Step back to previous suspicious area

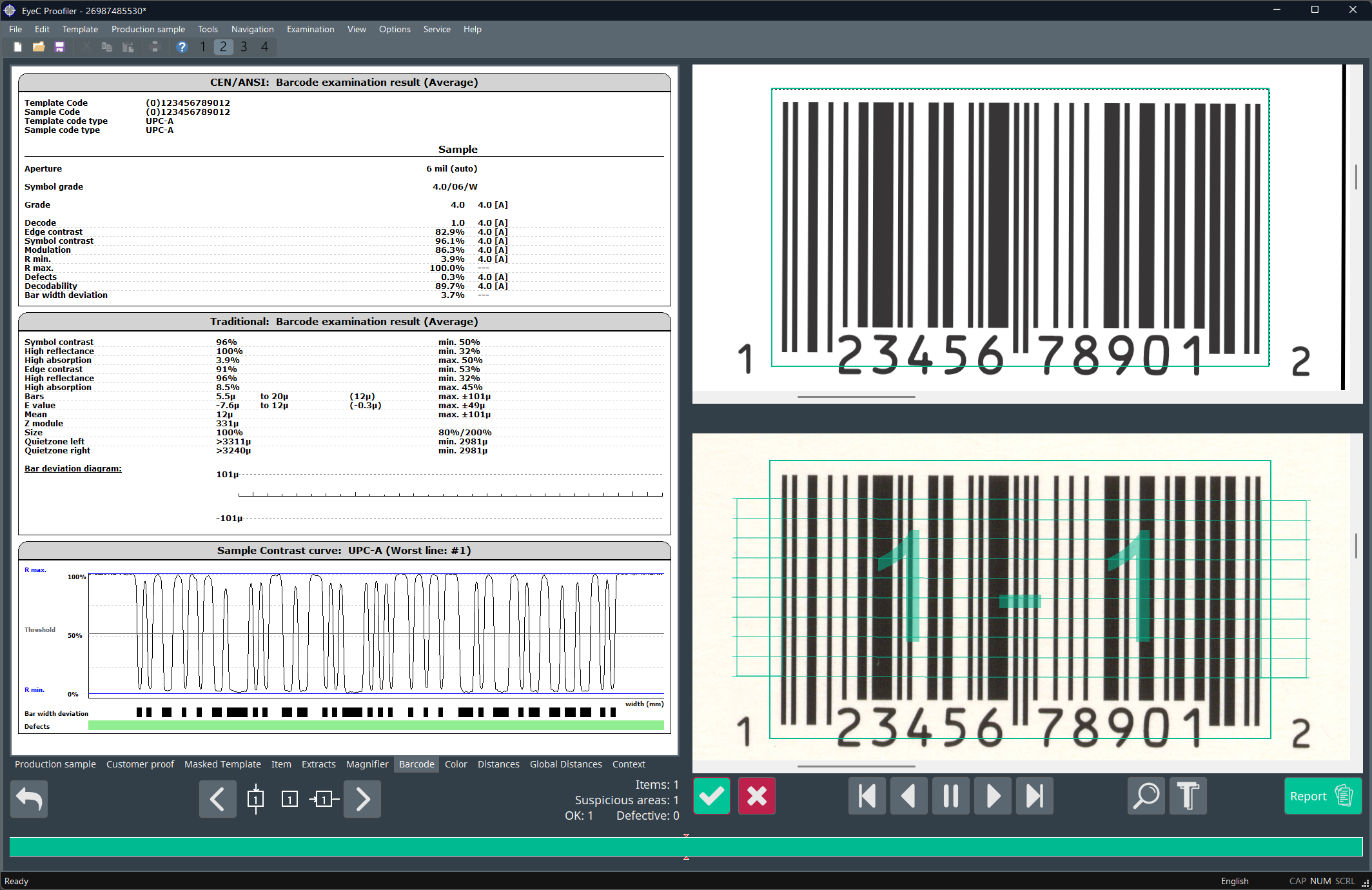(x=909, y=796)
